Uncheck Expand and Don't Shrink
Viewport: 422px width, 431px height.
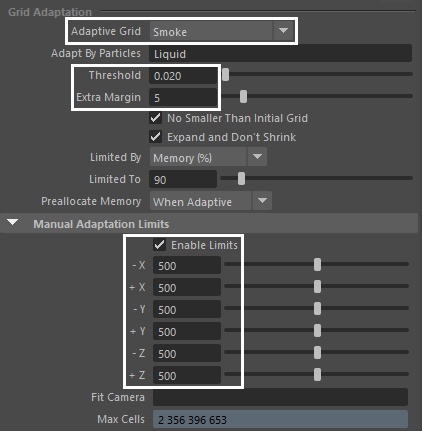click(x=156, y=137)
